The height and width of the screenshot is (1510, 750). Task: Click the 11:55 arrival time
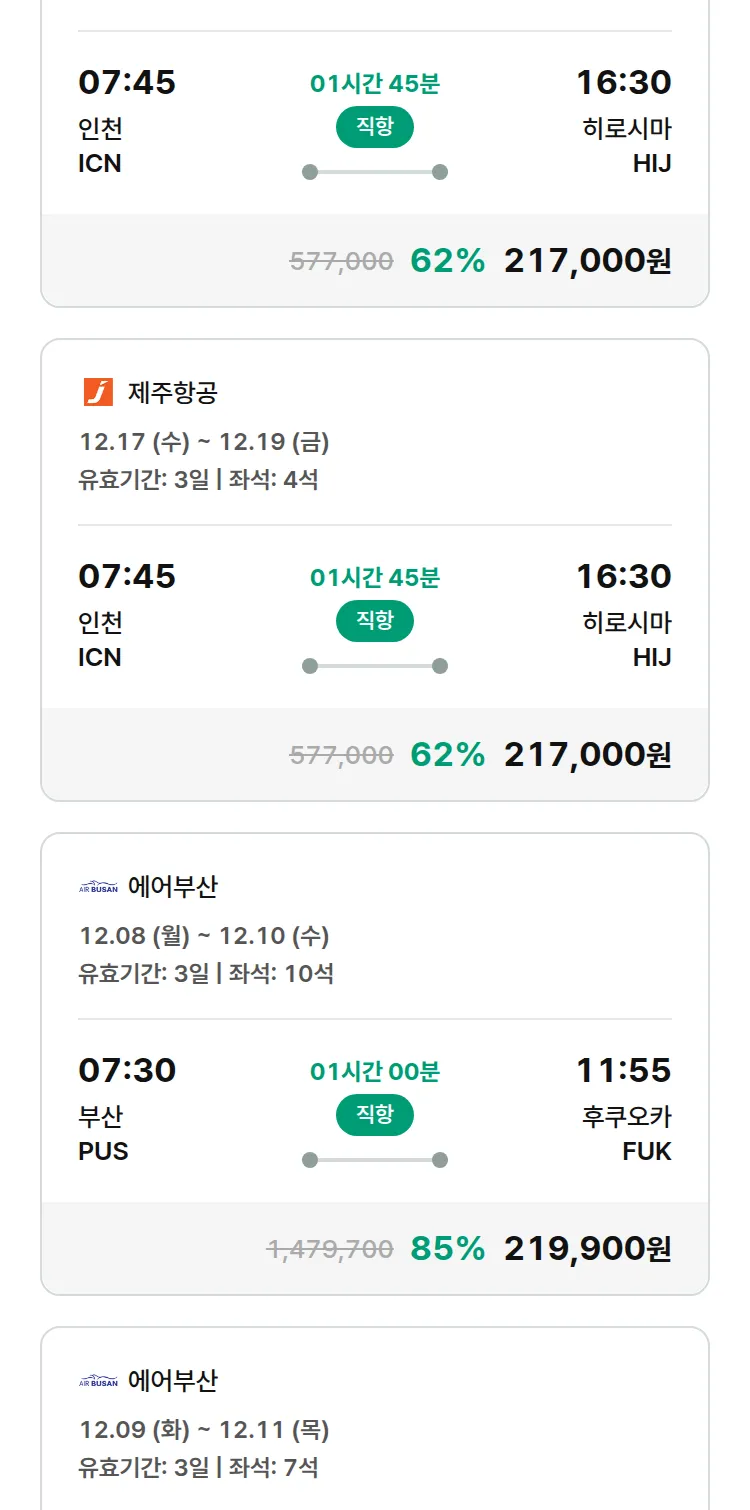[x=623, y=1070]
